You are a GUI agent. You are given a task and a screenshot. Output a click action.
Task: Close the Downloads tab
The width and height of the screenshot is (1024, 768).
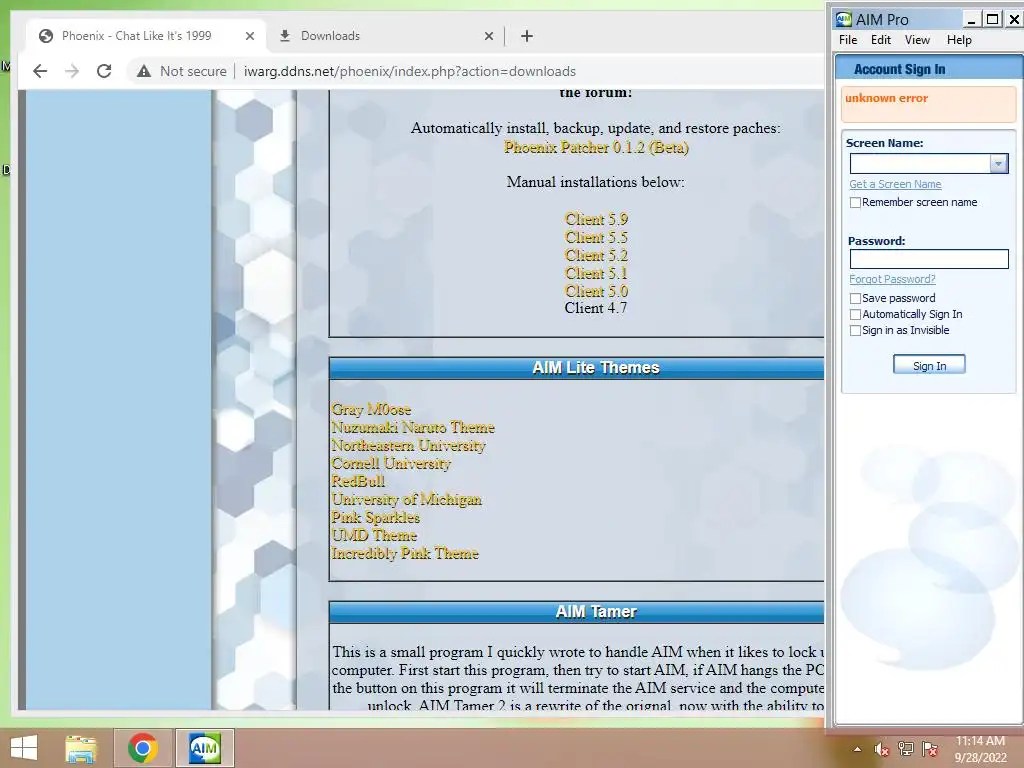(x=488, y=36)
